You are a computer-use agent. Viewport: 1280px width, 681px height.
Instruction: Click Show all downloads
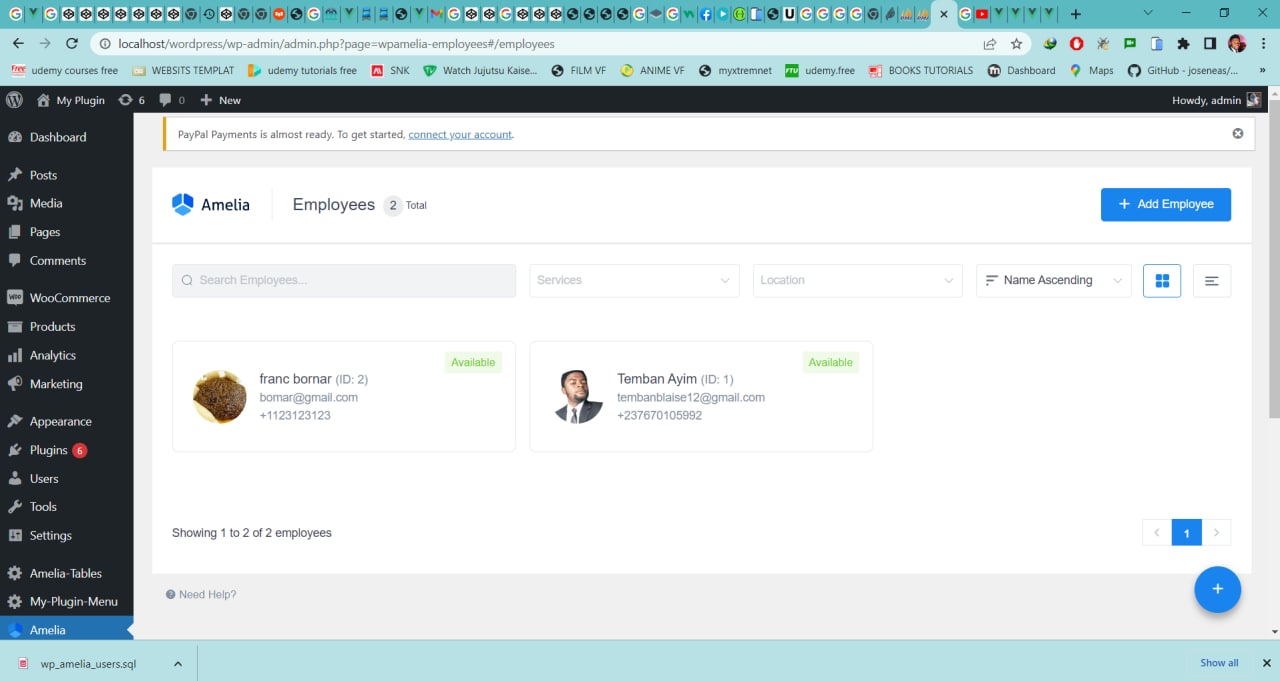click(1219, 662)
